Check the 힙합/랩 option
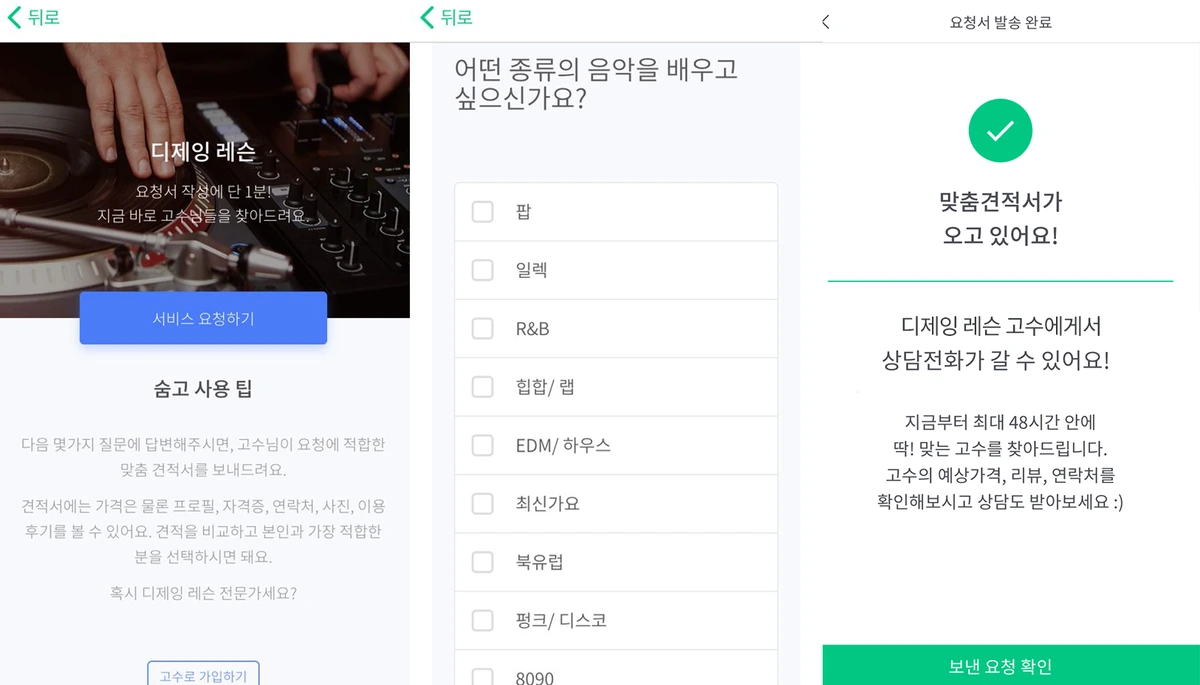The width and height of the screenshot is (1200, 685). point(483,386)
